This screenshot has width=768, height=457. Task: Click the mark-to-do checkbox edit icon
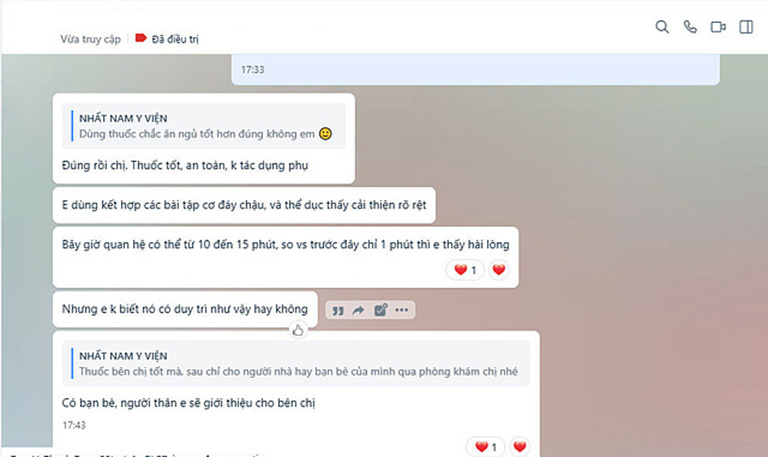point(381,310)
